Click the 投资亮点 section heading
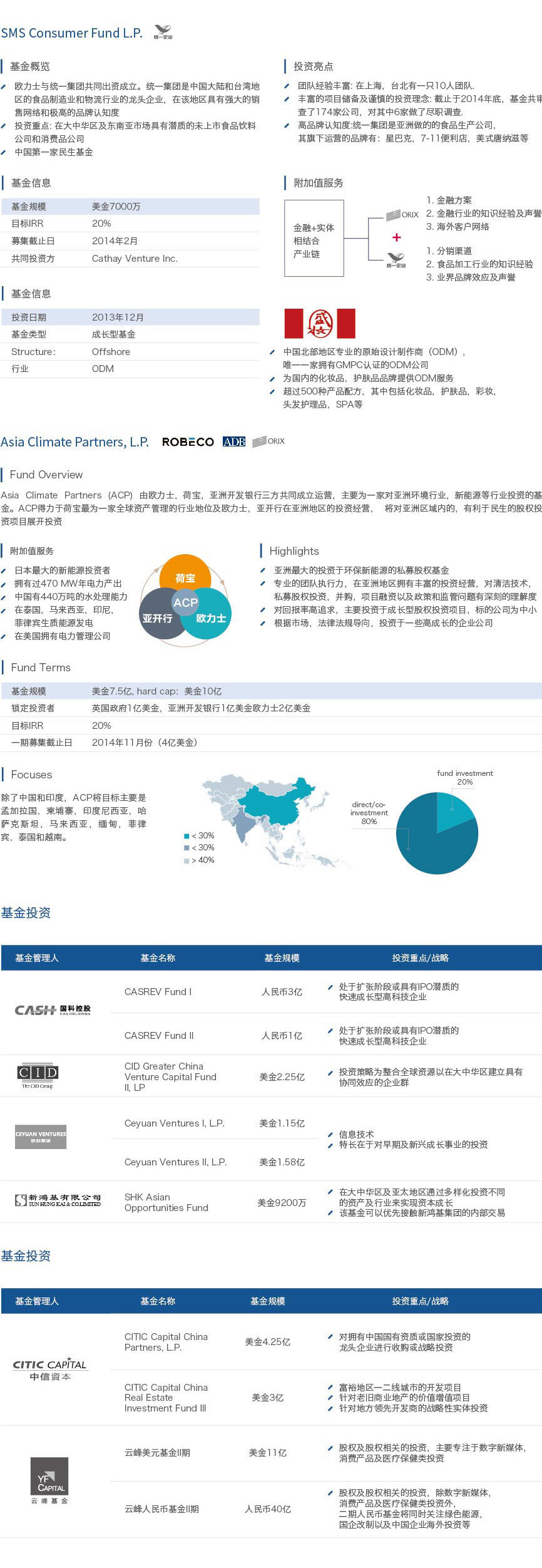542x1568 pixels. (x=314, y=66)
